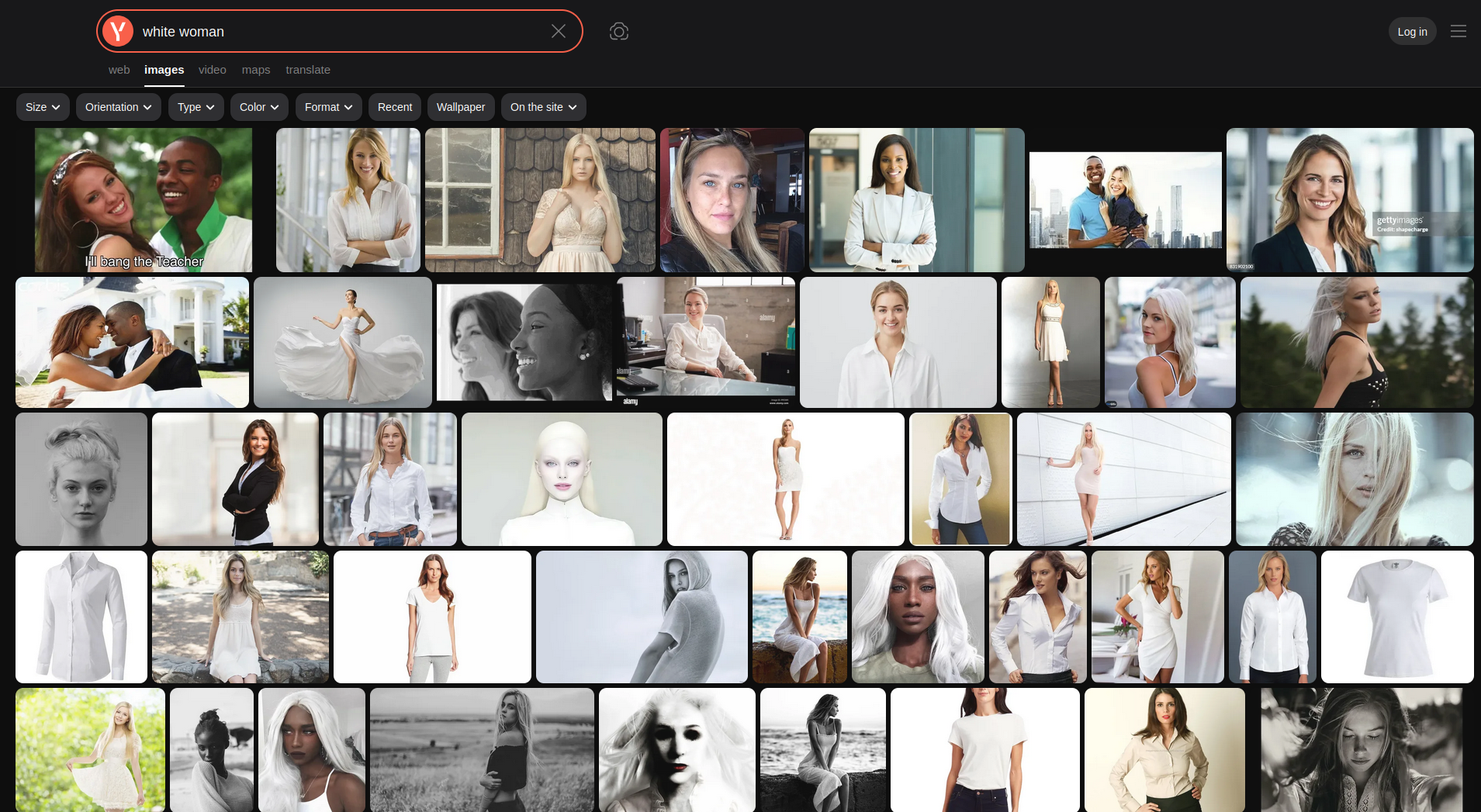Open the hooded sweater woman thumbnail

click(x=642, y=617)
